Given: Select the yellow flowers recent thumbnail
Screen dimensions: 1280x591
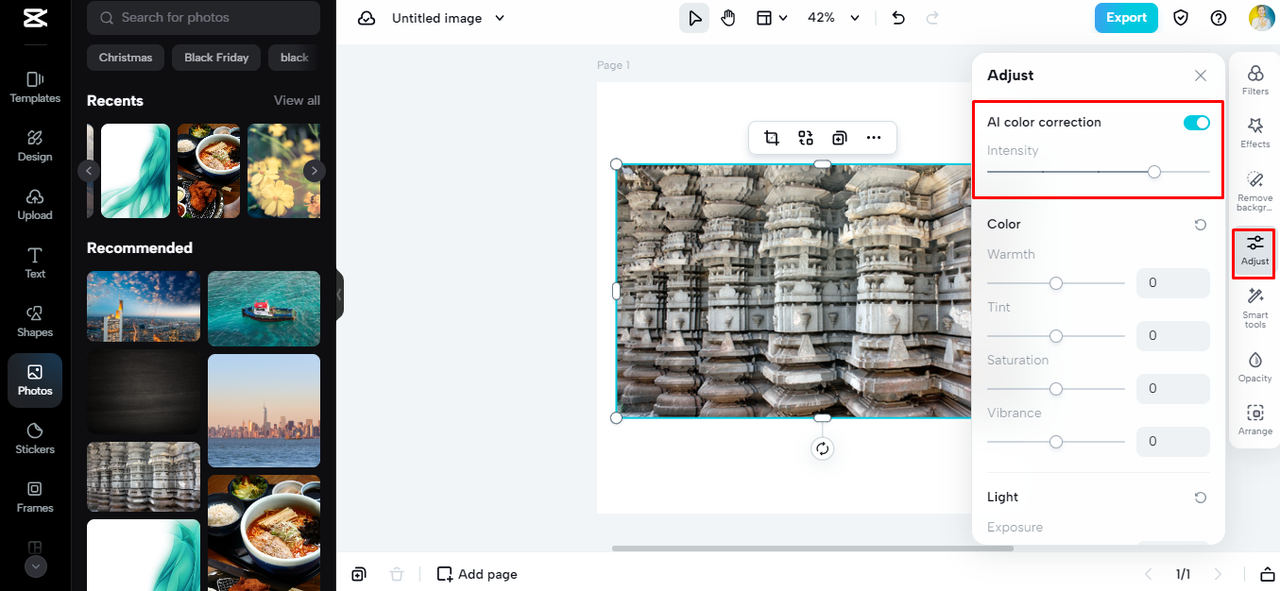Looking at the screenshot, I should 284,171.
